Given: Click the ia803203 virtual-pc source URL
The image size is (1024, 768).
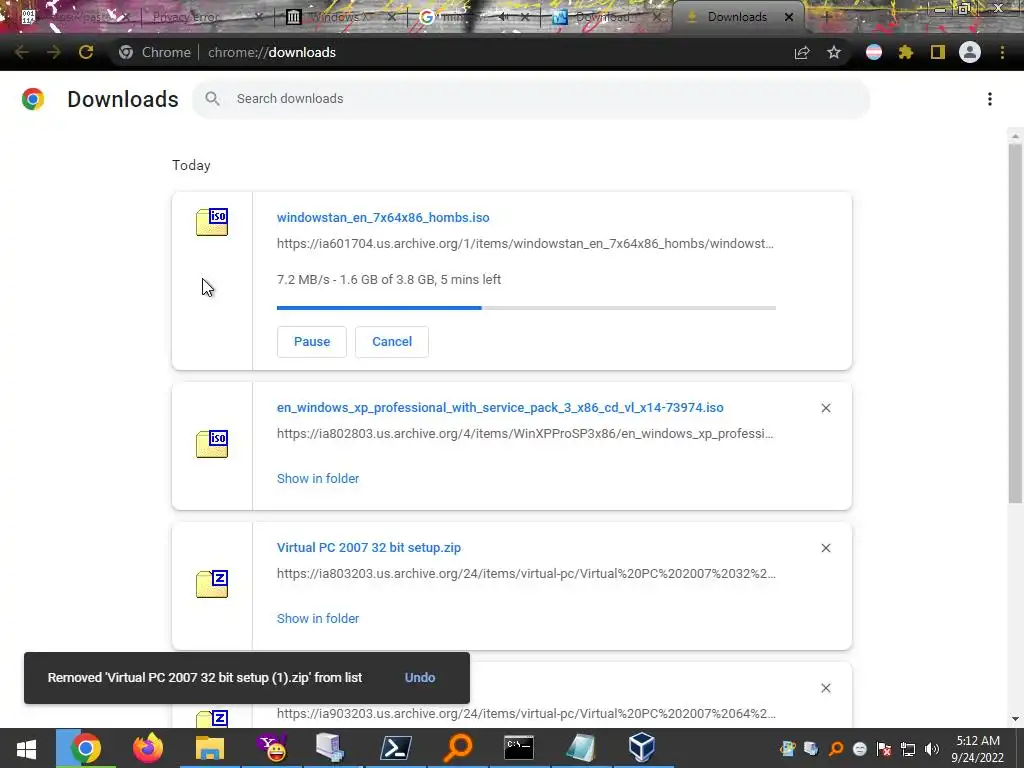Looking at the screenshot, I should [526, 573].
